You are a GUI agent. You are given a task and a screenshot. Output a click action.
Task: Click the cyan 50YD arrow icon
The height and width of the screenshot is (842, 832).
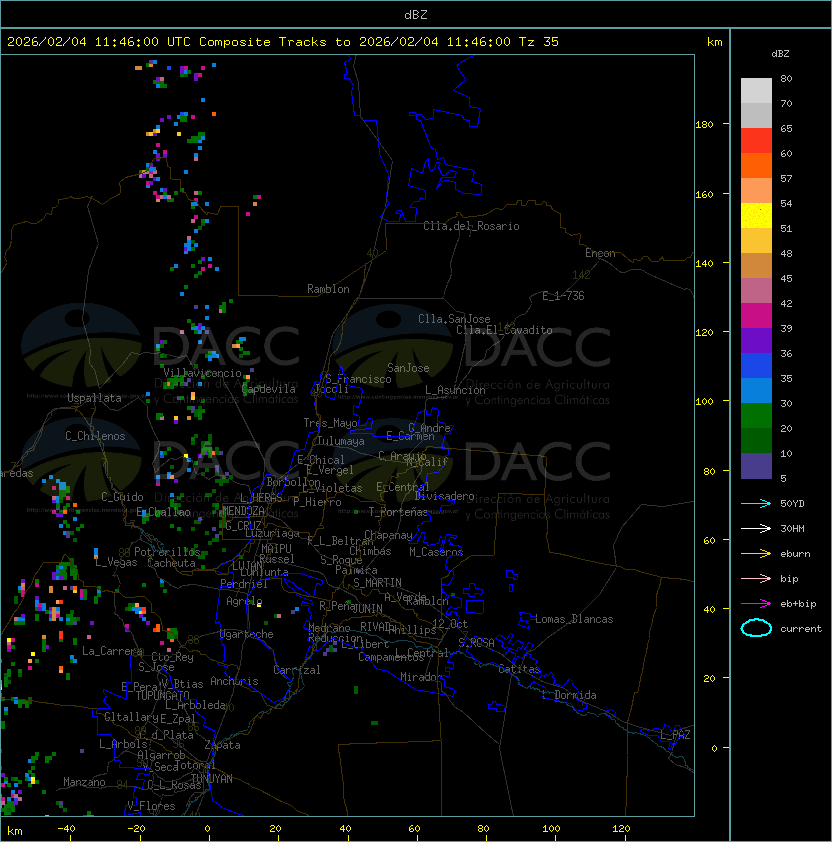756,503
